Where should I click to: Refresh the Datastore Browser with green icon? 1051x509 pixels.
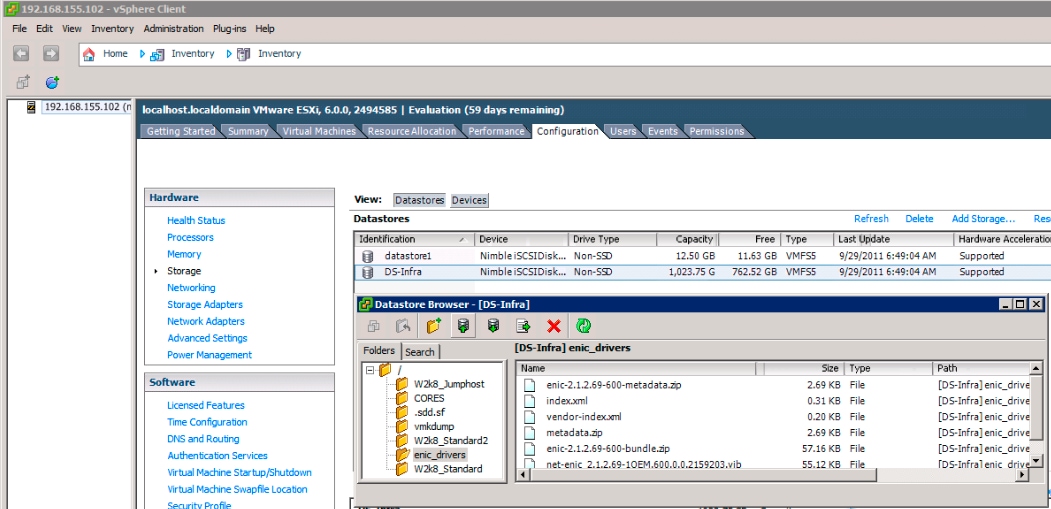(x=583, y=326)
